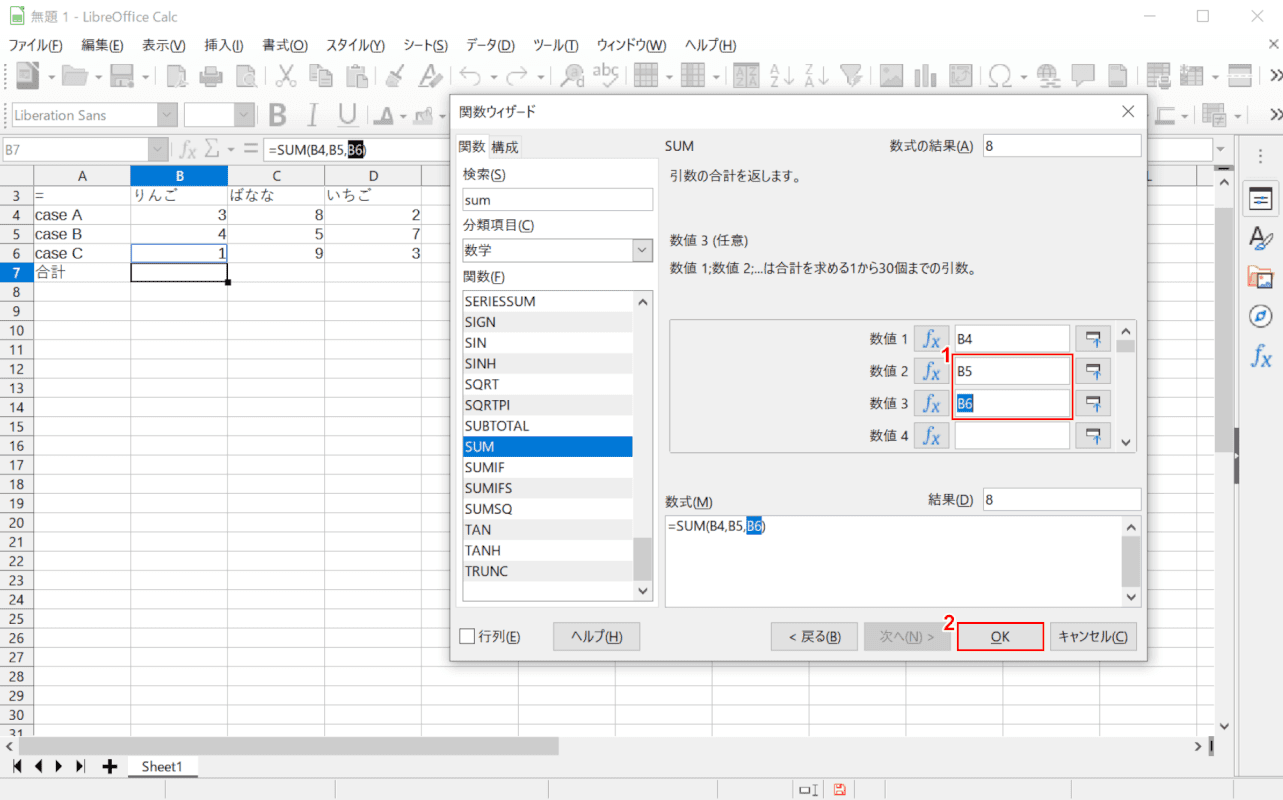Open the font name Liberation Sans dropdown
Screen dimensions: 1283x800
(168, 115)
